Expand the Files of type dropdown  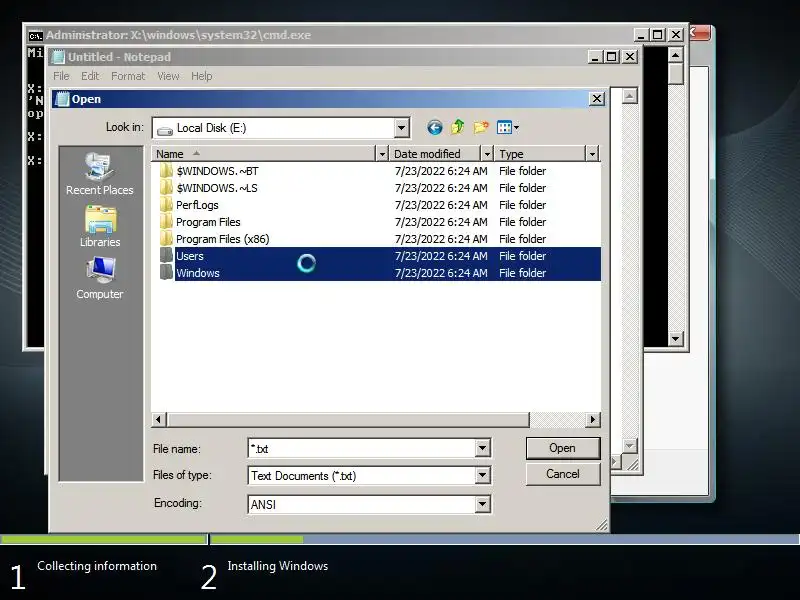482,476
